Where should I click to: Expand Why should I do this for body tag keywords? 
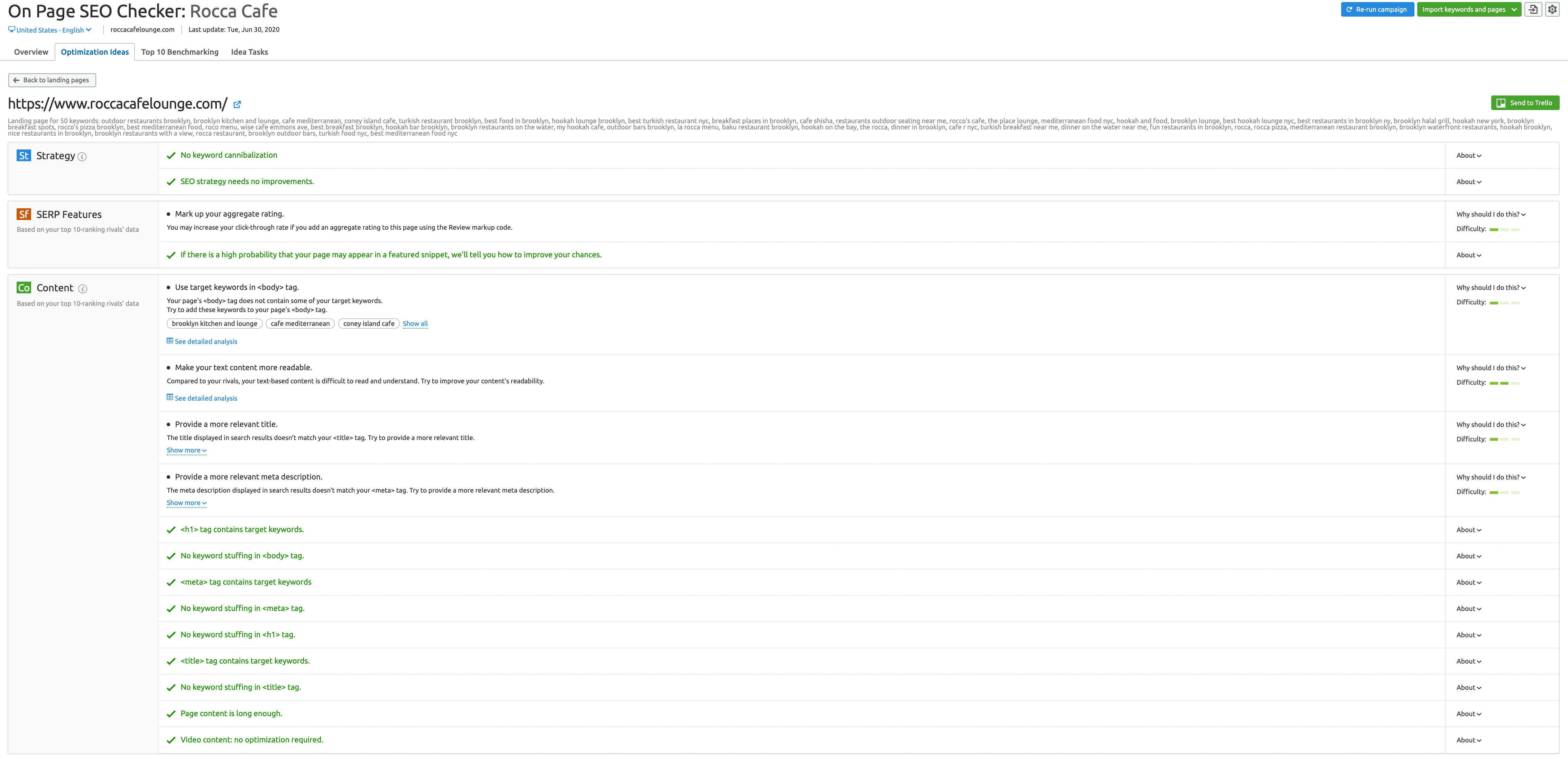(1491, 288)
